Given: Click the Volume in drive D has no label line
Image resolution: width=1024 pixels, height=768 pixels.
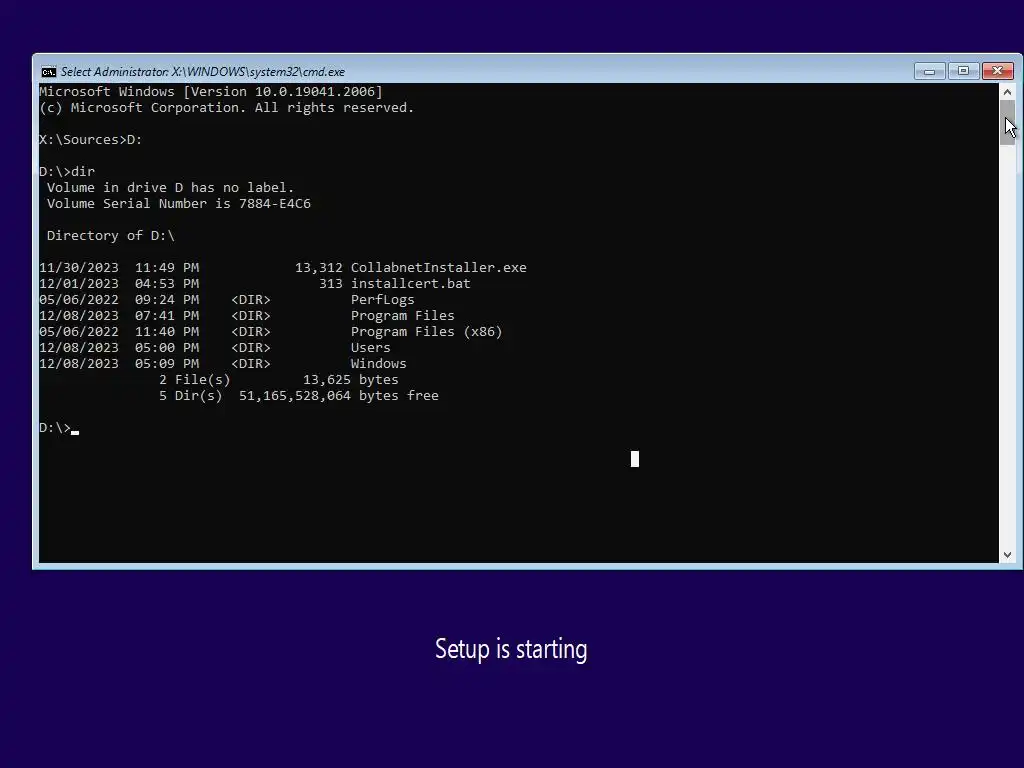Looking at the screenshot, I should point(170,188).
